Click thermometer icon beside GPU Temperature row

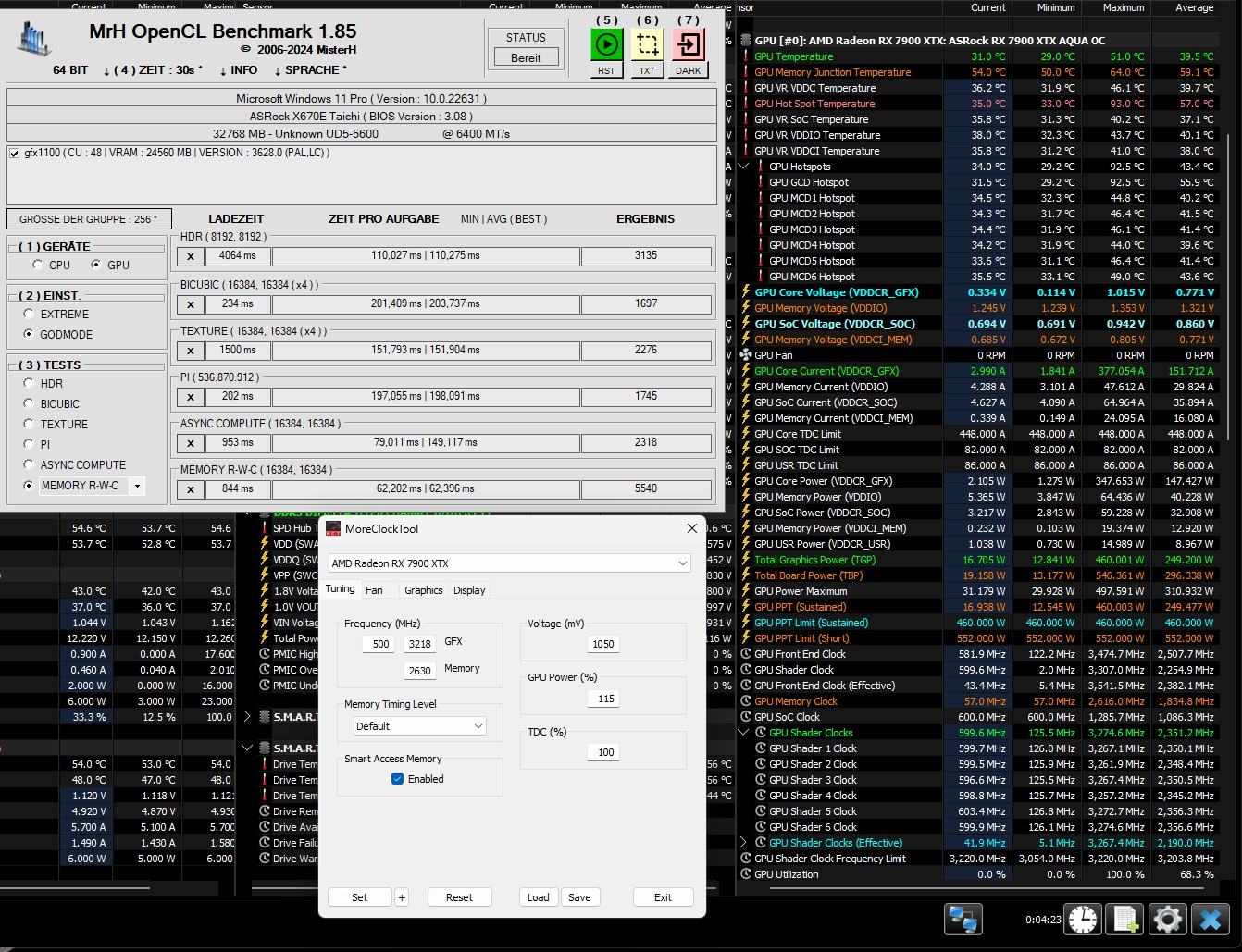746,56
